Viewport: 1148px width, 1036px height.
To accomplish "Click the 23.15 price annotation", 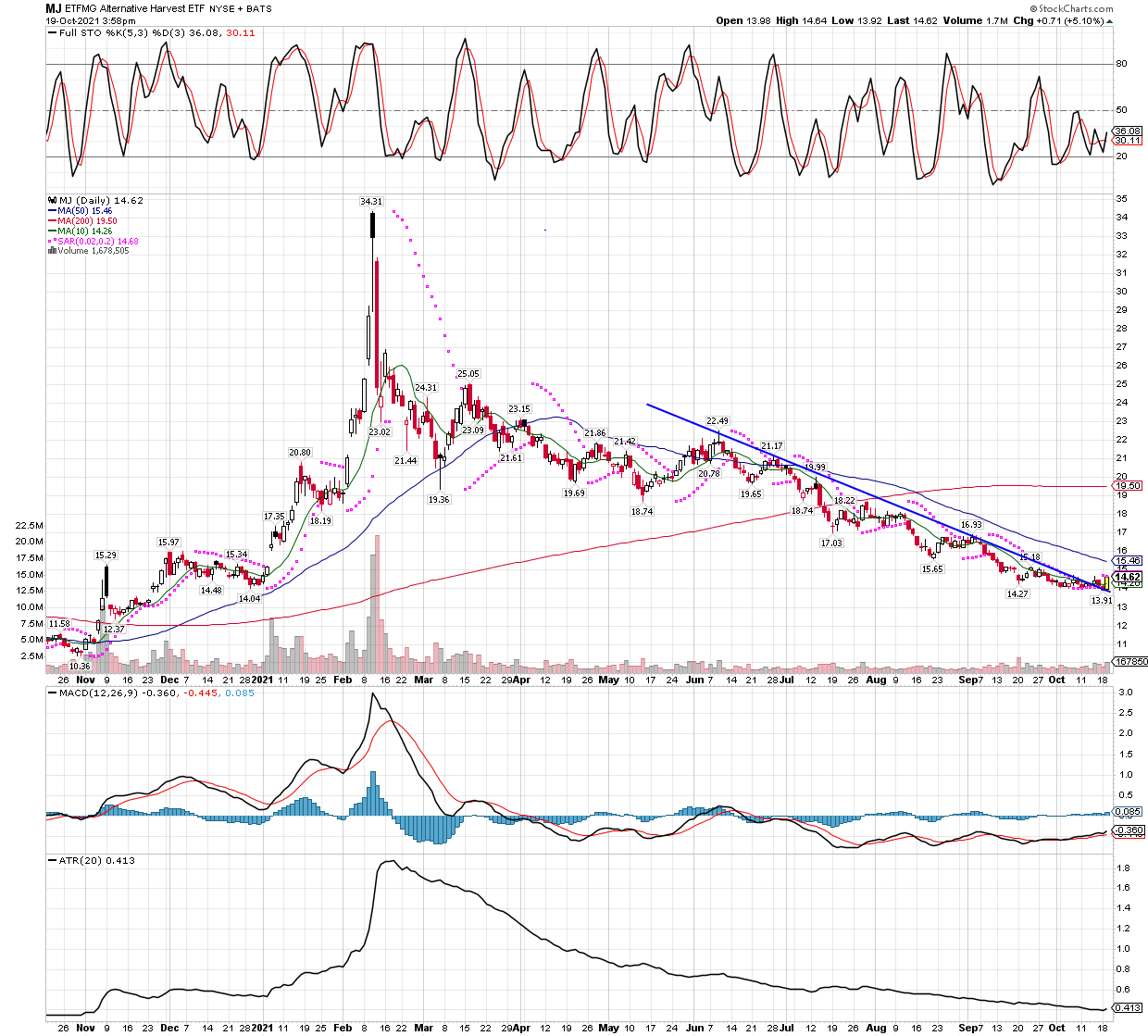I will tap(518, 409).
